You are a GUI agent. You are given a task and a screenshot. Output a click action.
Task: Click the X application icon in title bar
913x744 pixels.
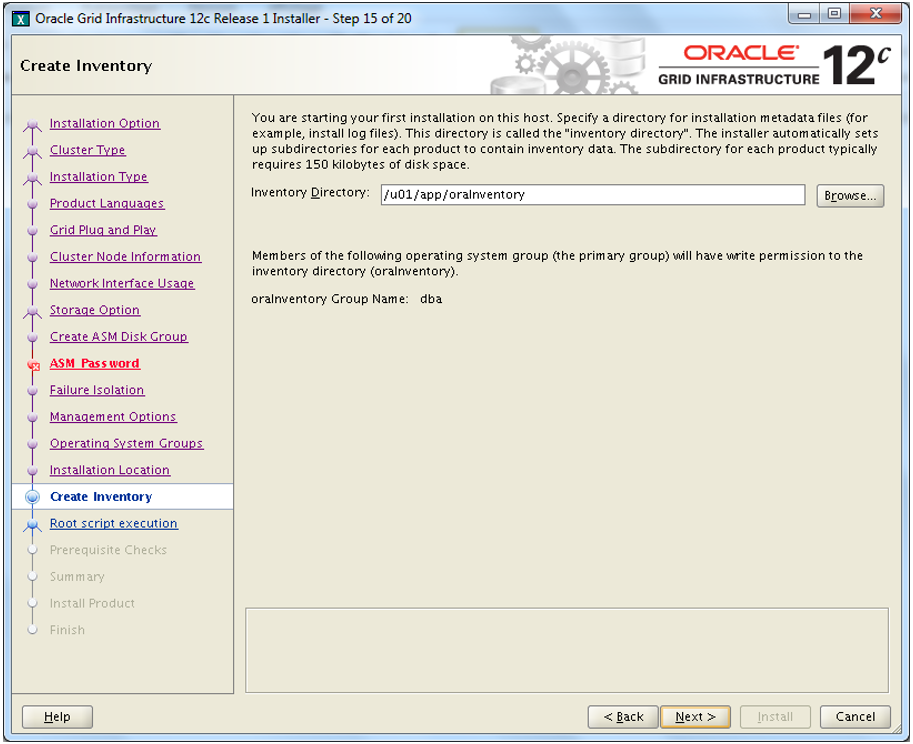(x=21, y=19)
